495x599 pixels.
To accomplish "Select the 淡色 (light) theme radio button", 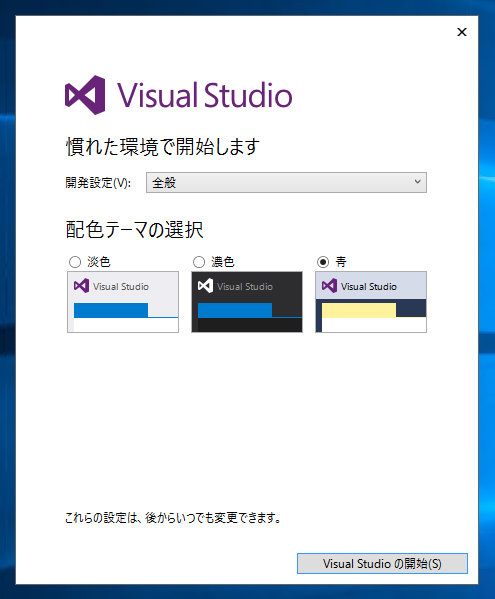I will click(x=75, y=262).
